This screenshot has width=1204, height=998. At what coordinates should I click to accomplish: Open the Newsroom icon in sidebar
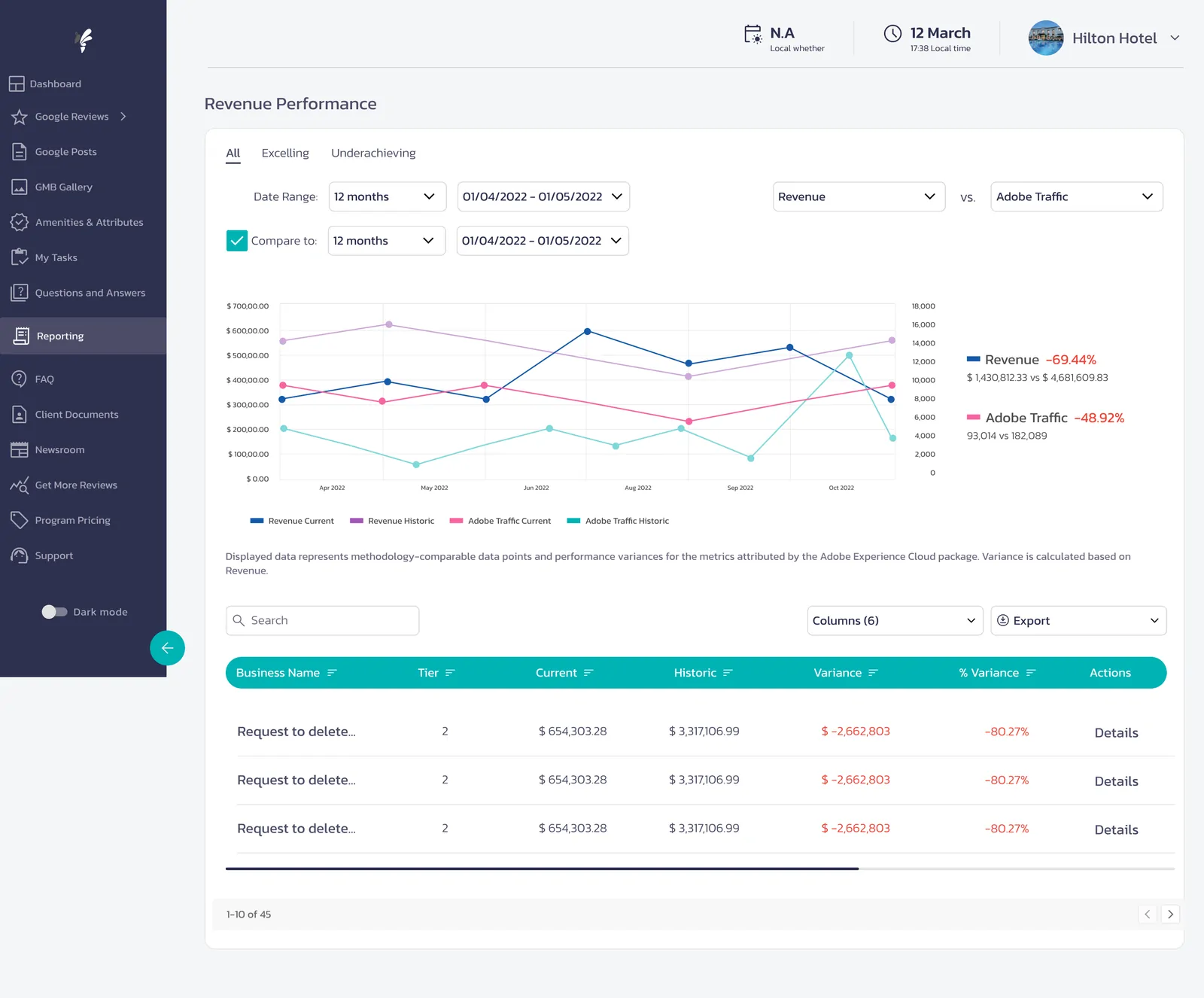(20, 449)
